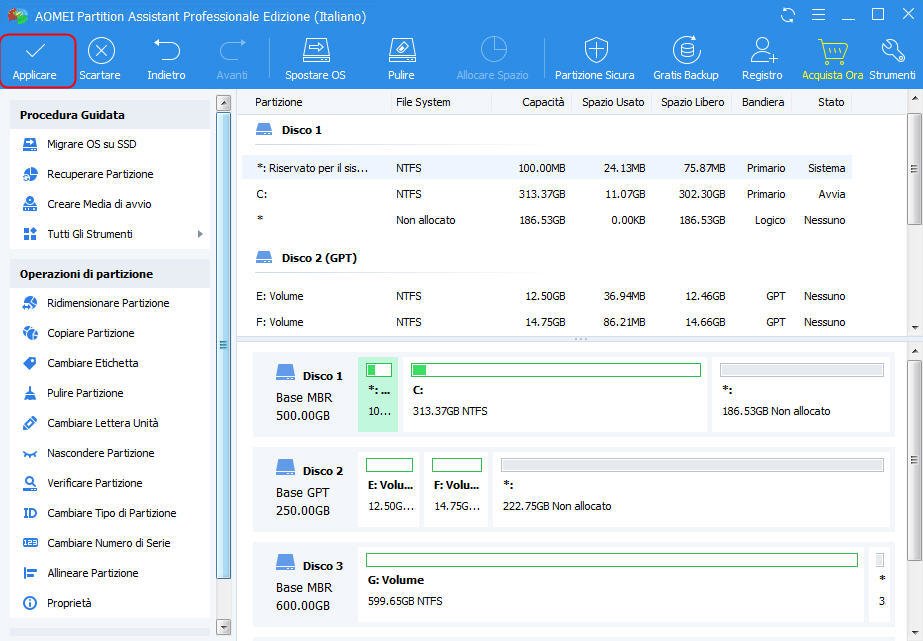Viewport: 923px width, 641px height.
Task: Select E: Volume block on Disco 2
Action: 389,489
